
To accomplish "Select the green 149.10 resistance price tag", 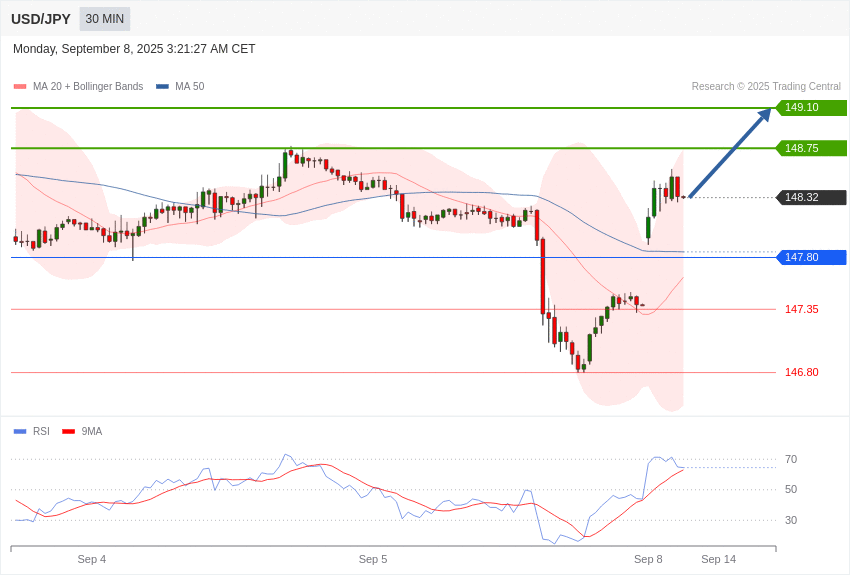I will 811,108.
